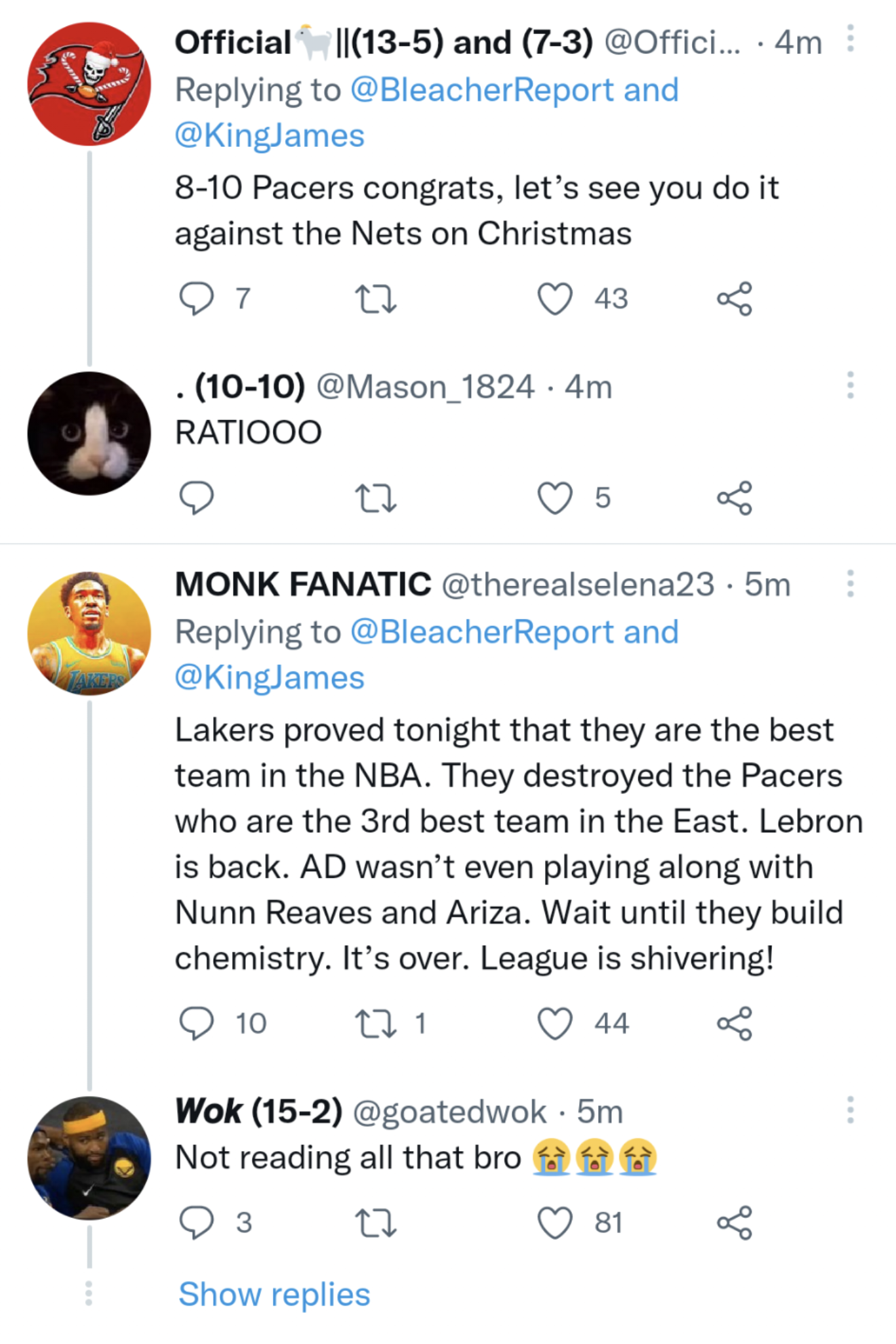Open more options on MONK FANATIC's tweet
This screenshot has height=1344, width=896.
[851, 582]
